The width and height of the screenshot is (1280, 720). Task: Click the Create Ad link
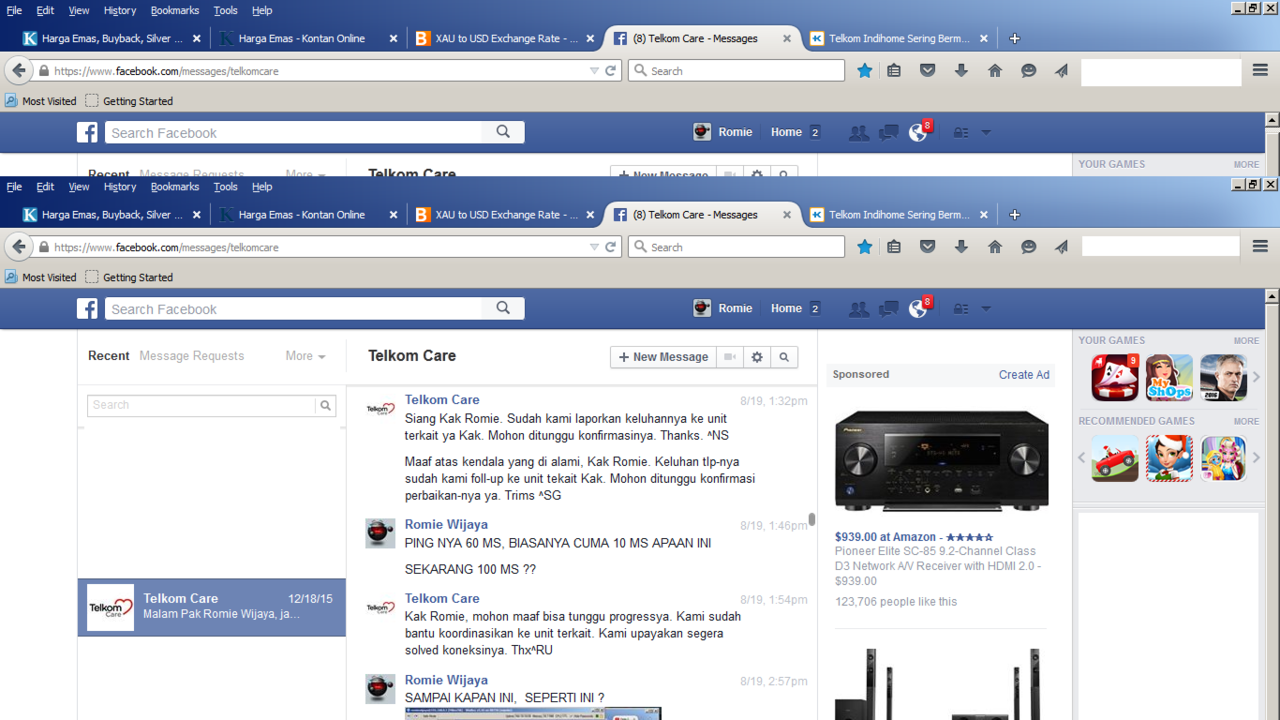coord(1024,375)
